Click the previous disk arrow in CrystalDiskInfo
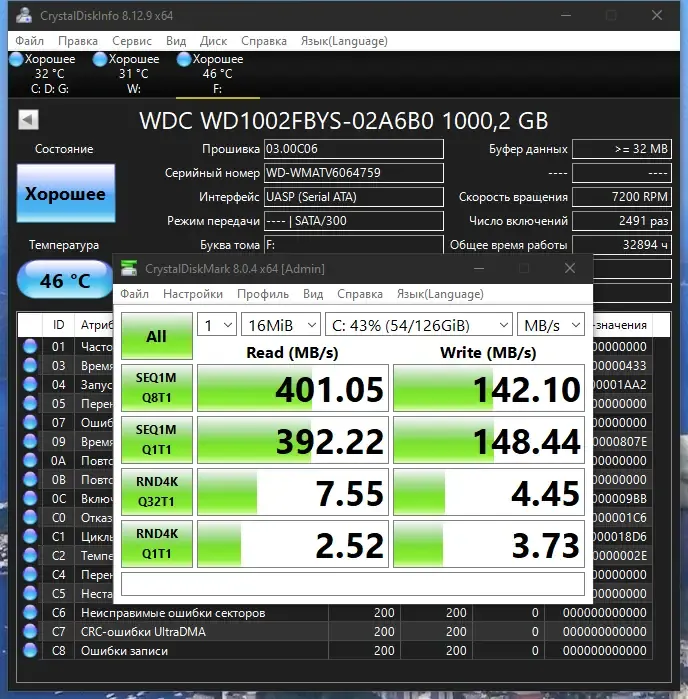This screenshot has width=688, height=699. 28,119
